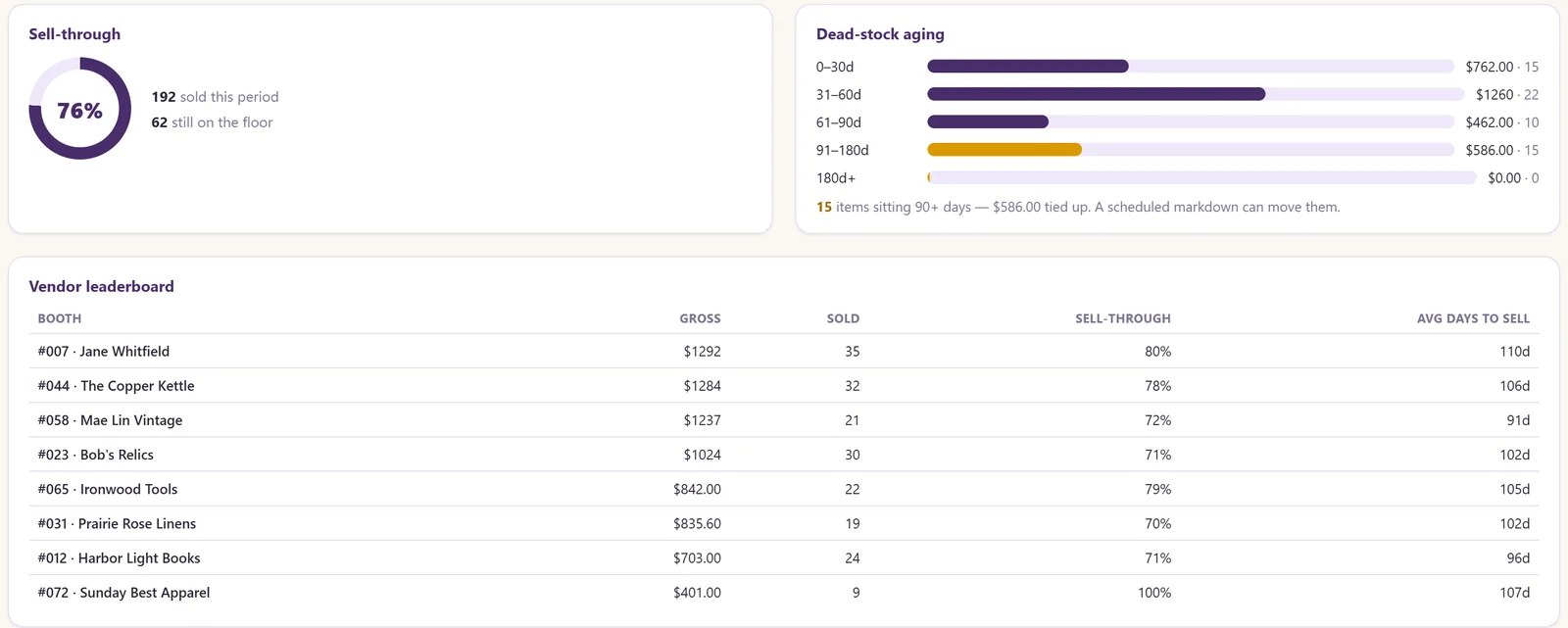Screen dimensions: 1568x628
Task: Click the 100% sell-through cell
Action: [1154, 593]
